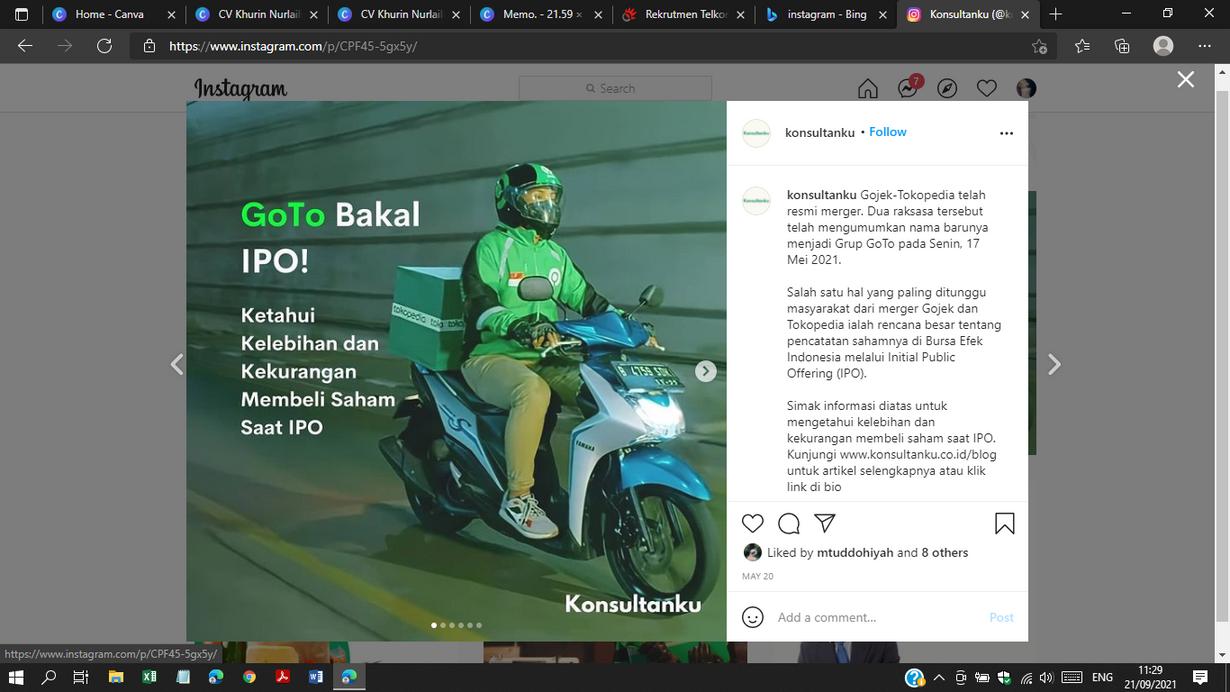1230x692 pixels.
Task: Close the post overlay with X
Action: [x=1186, y=79]
